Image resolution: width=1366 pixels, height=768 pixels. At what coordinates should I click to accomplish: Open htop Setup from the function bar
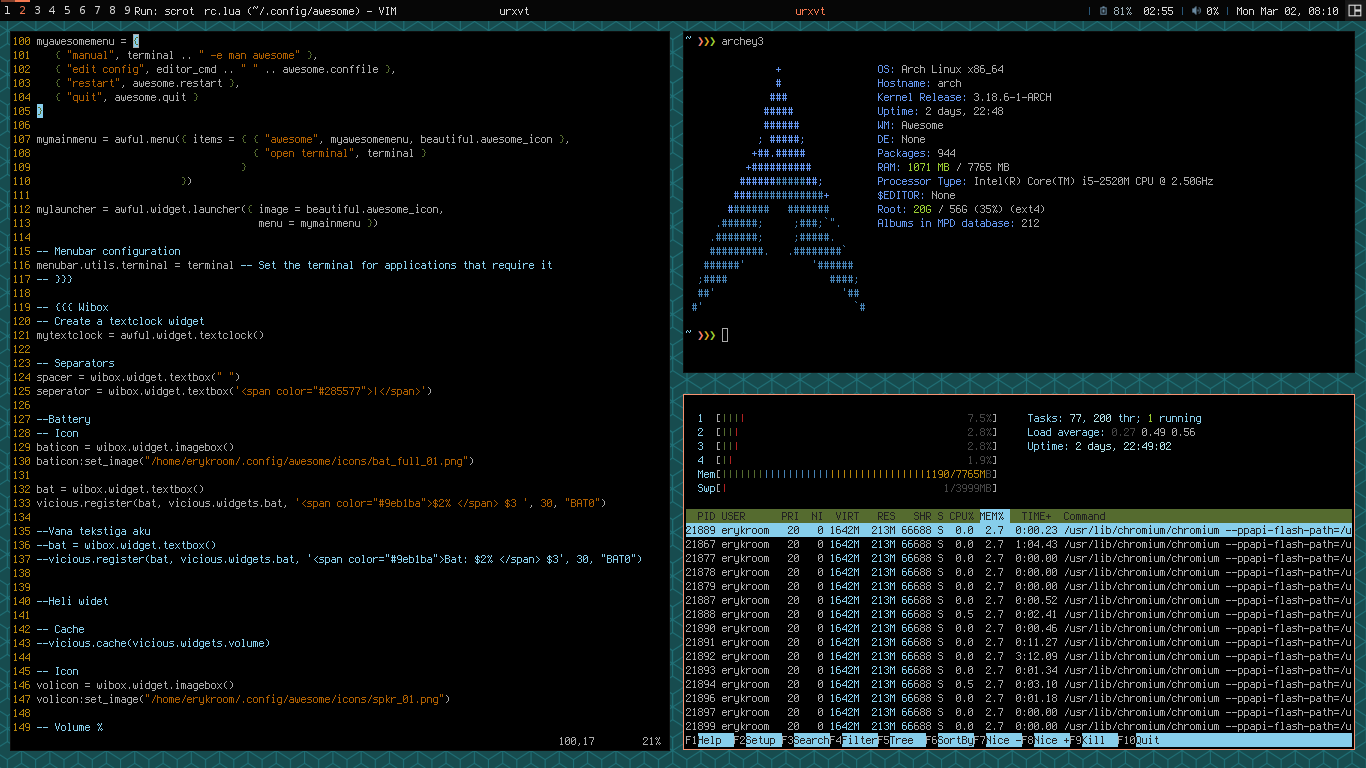(x=761, y=740)
